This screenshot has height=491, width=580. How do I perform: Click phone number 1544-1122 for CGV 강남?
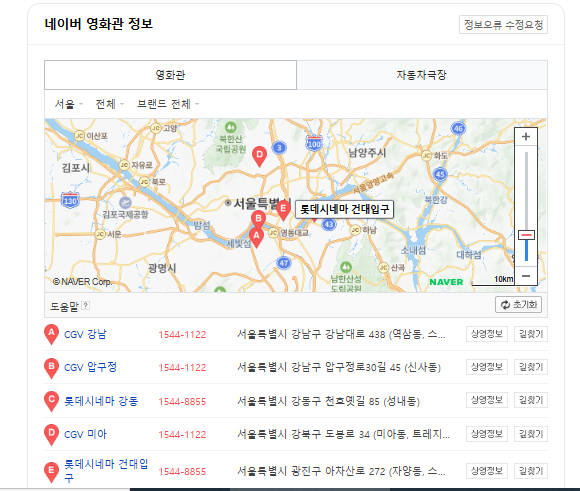pos(182,335)
